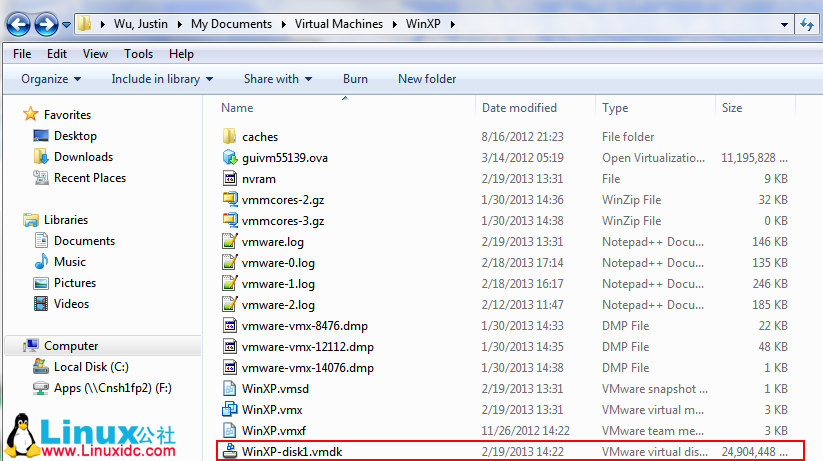Click Local Disk (C:) drive icon

42,367
